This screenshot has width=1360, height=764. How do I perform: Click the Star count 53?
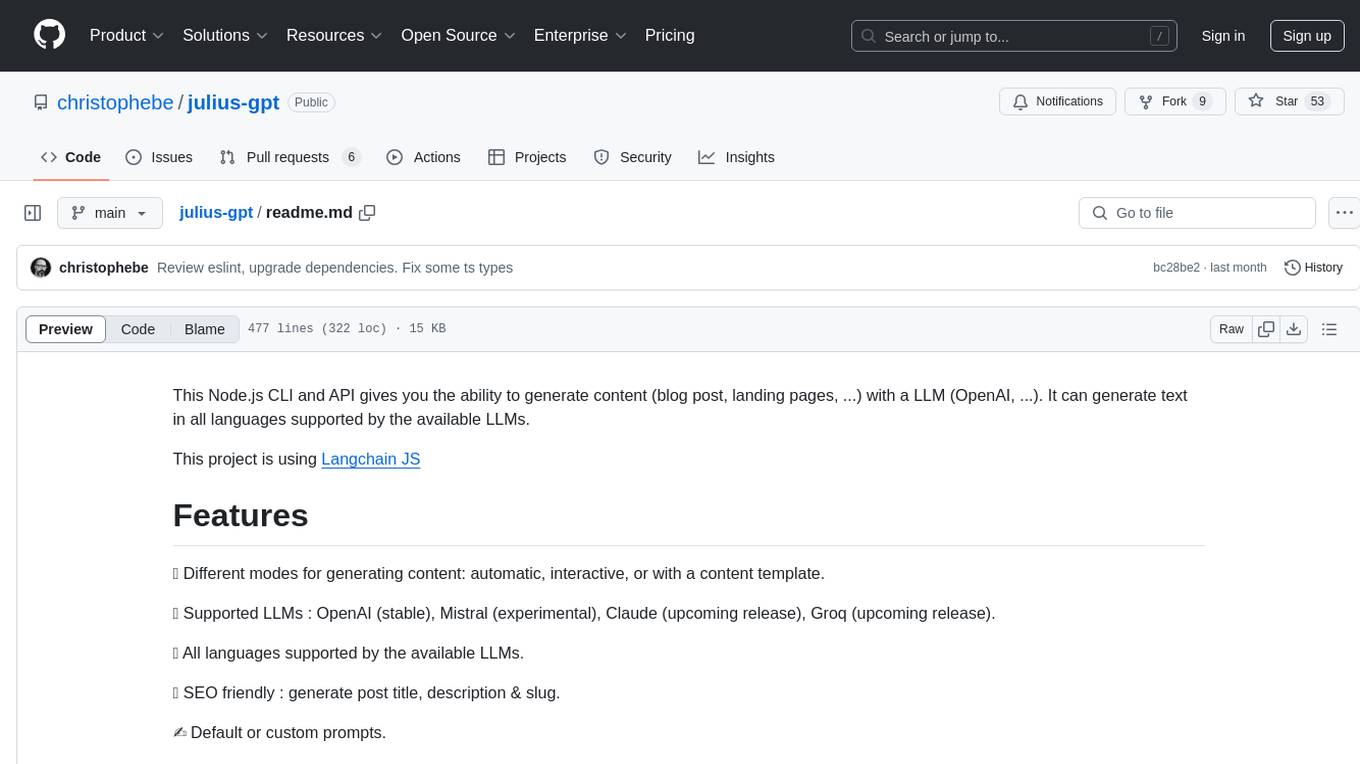[1317, 101]
